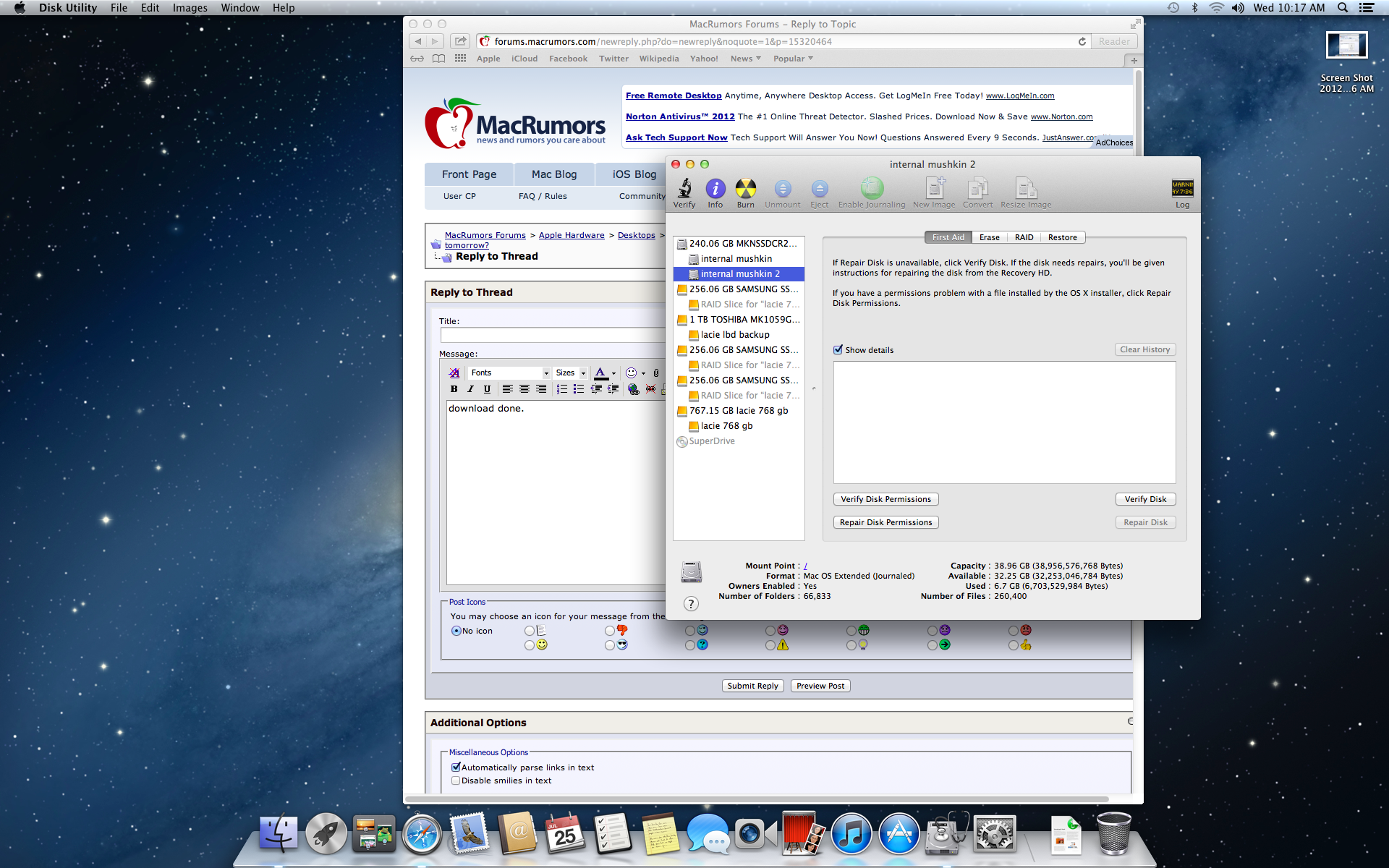The height and width of the screenshot is (868, 1389).
Task: Select the yellow smiley post icon radio button
Action: (x=530, y=644)
